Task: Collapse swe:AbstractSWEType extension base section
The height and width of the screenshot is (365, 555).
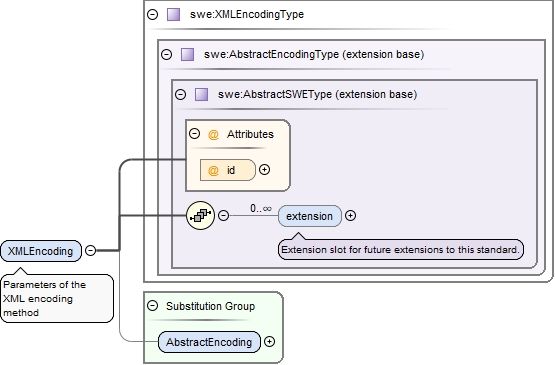Action: click(x=181, y=95)
